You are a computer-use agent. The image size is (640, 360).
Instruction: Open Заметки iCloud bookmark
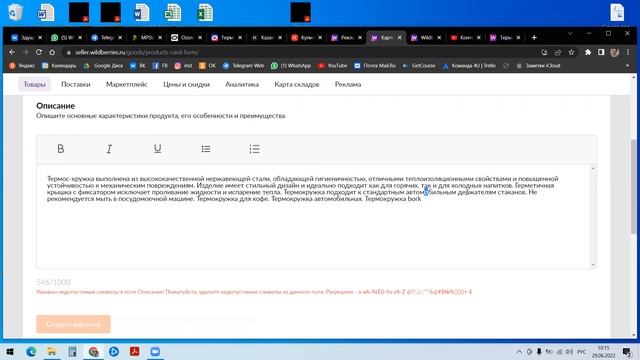click(x=538, y=66)
